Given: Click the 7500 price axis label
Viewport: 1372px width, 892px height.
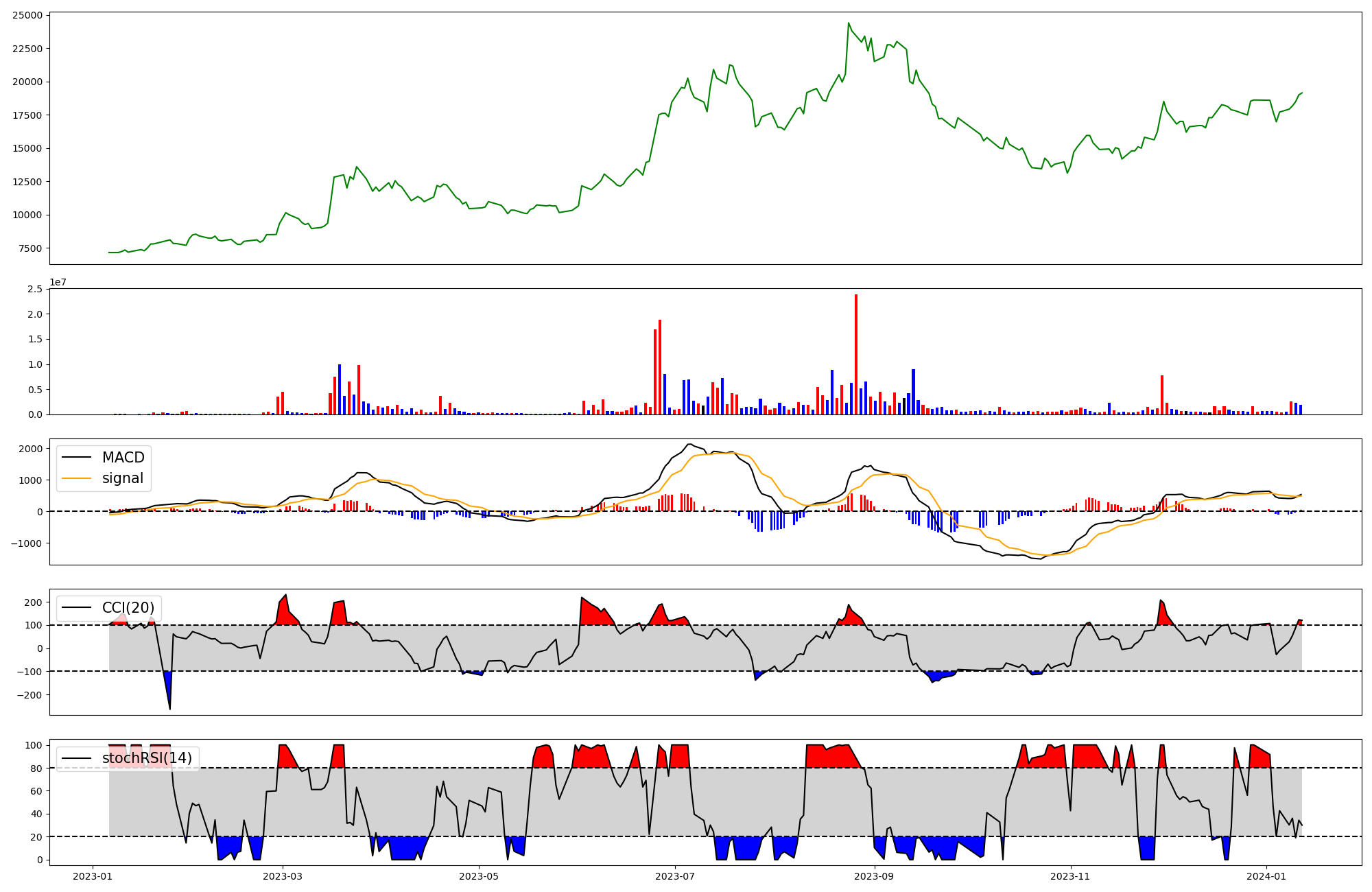Looking at the screenshot, I should pyautogui.click(x=30, y=248).
